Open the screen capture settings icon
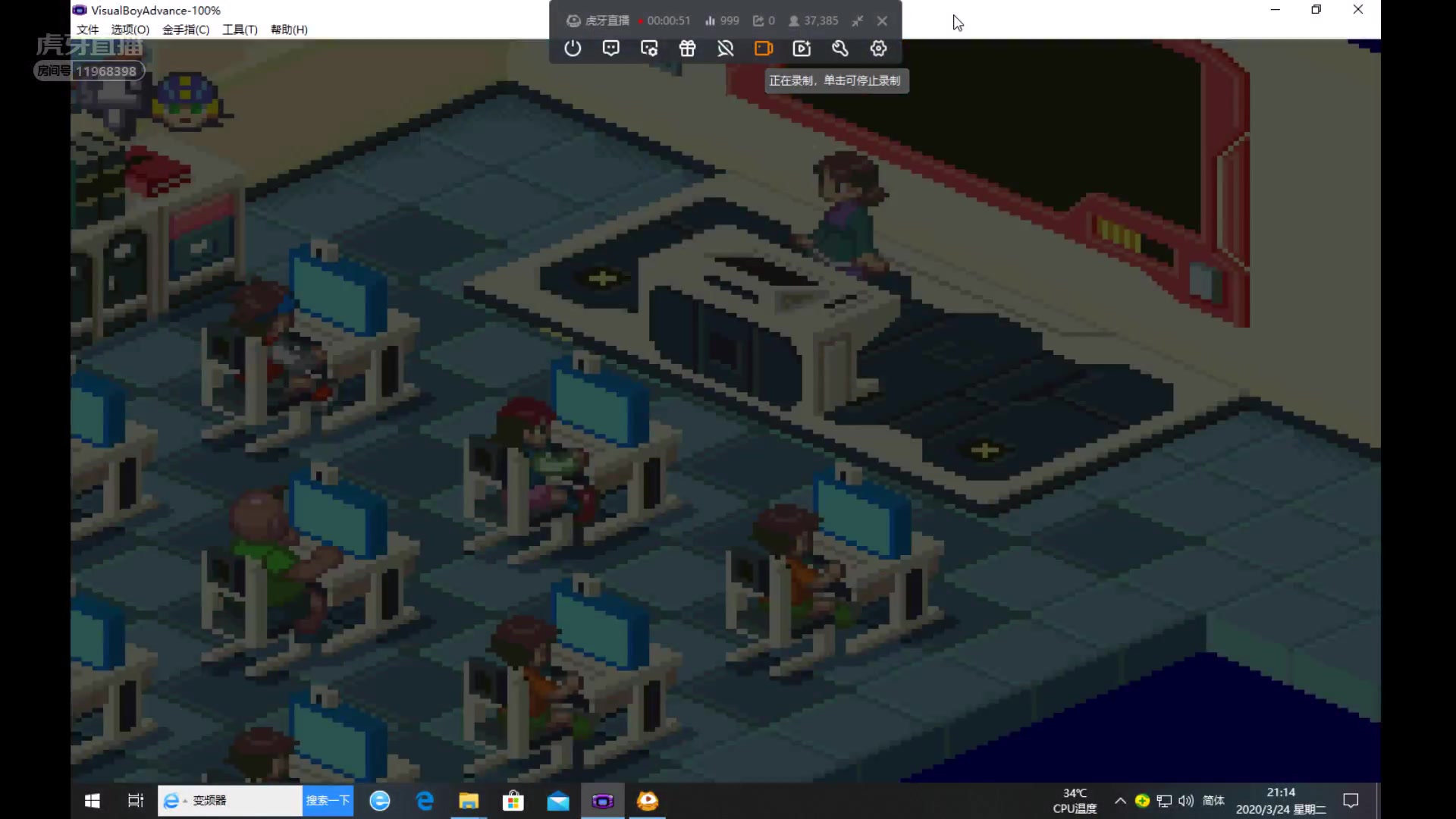Image resolution: width=1456 pixels, height=819 pixels. point(649,49)
